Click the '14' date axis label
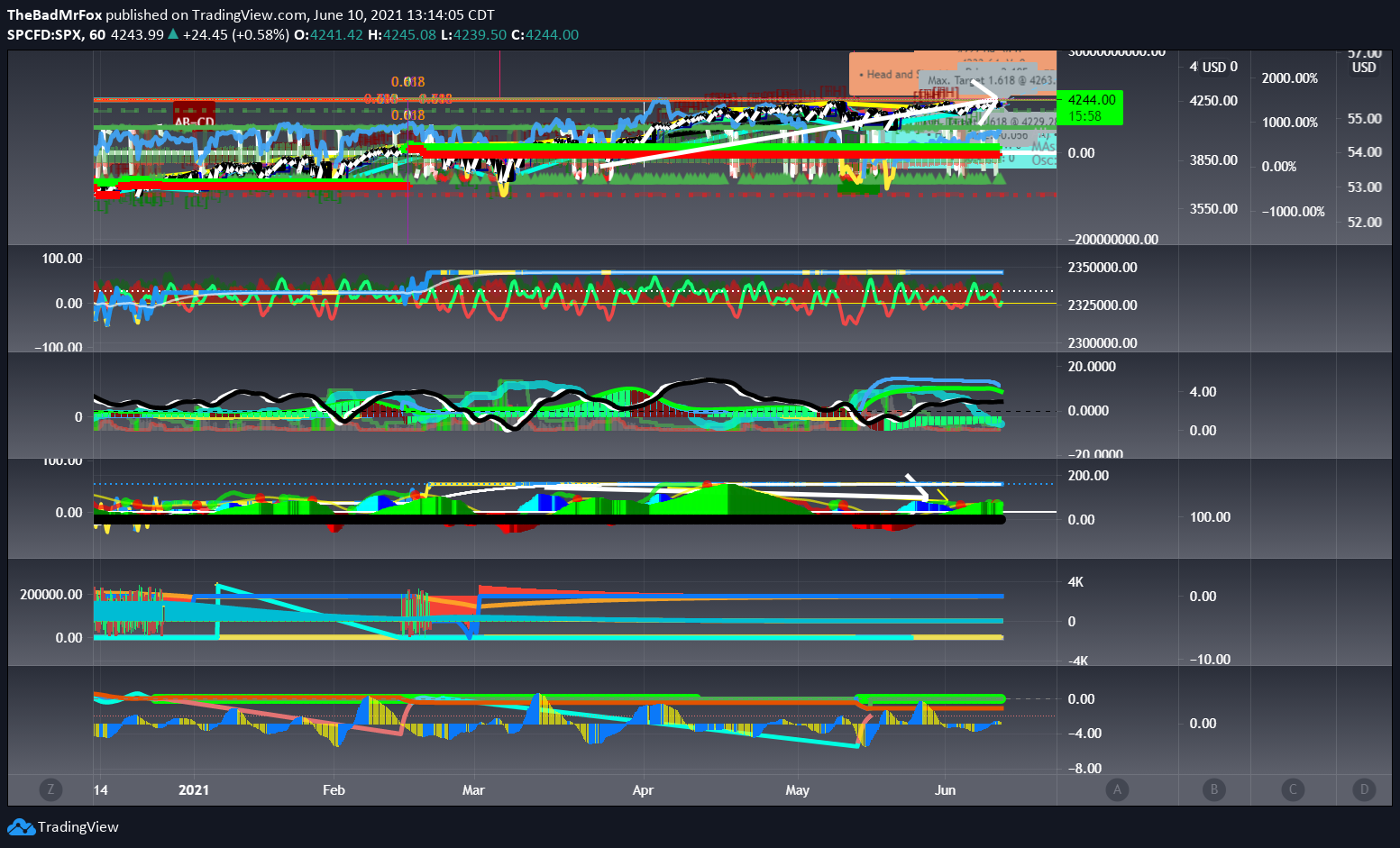Image resolution: width=1400 pixels, height=848 pixels. [x=101, y=789]
